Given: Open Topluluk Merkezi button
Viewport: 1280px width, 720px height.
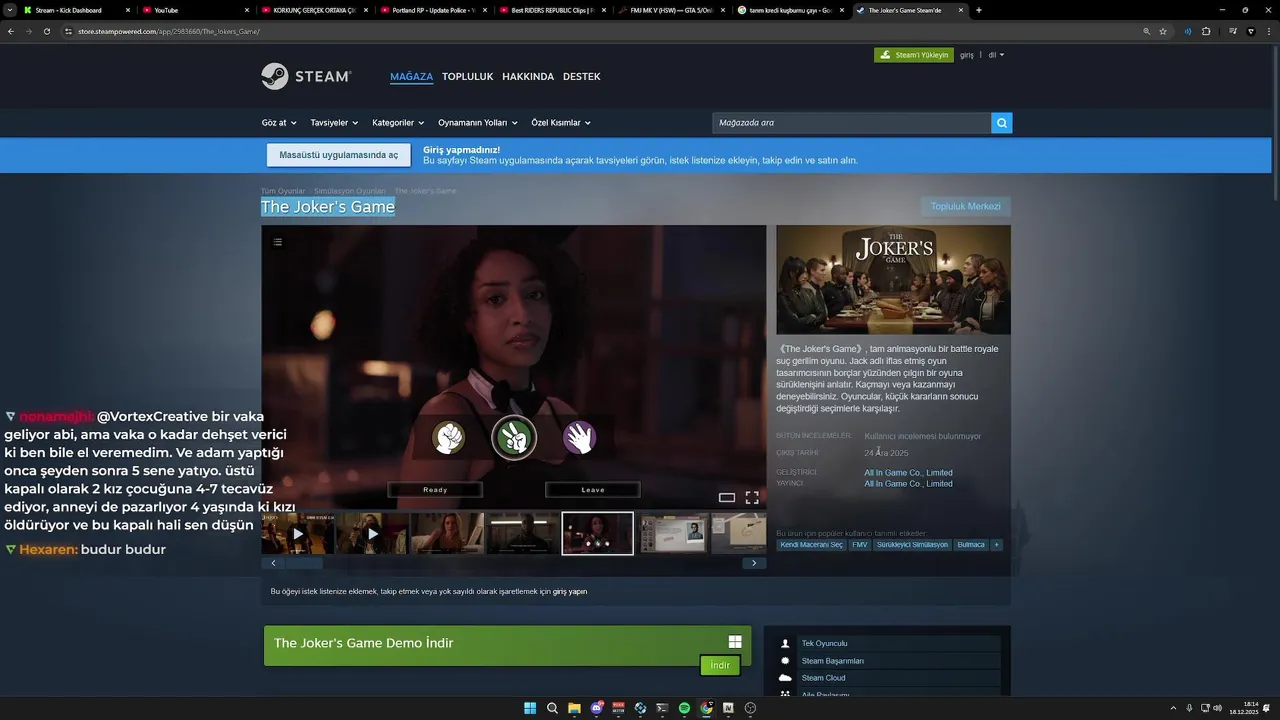Looking at the screenshot, I should [966, 207].
